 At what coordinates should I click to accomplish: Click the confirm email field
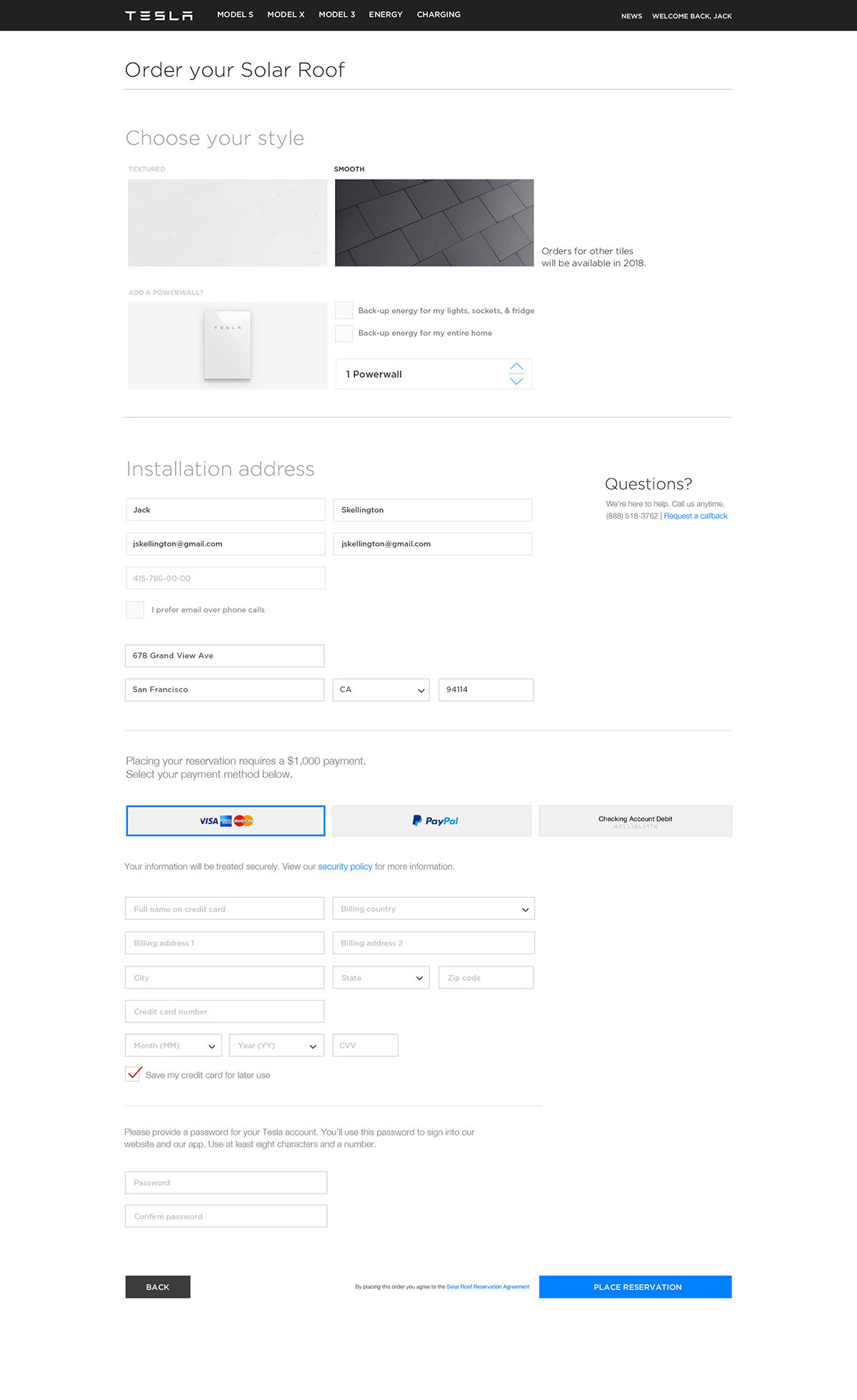(433, 544)
